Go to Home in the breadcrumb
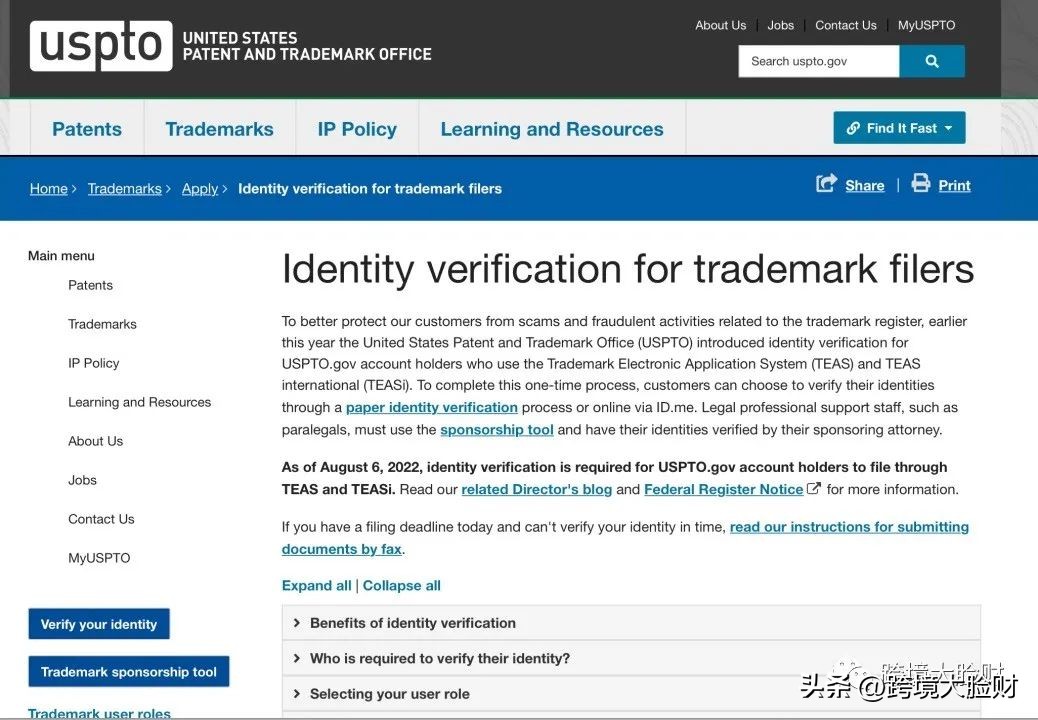The image size is (1038, 720). pyautogui.click(x=48, y=189)
